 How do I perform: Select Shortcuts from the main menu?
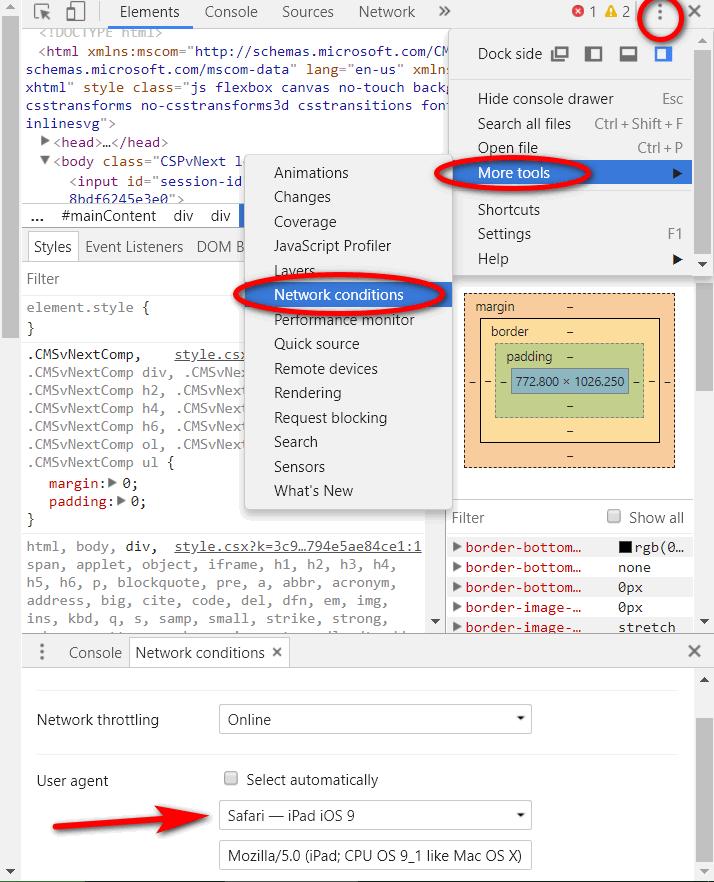coord(572,209)
